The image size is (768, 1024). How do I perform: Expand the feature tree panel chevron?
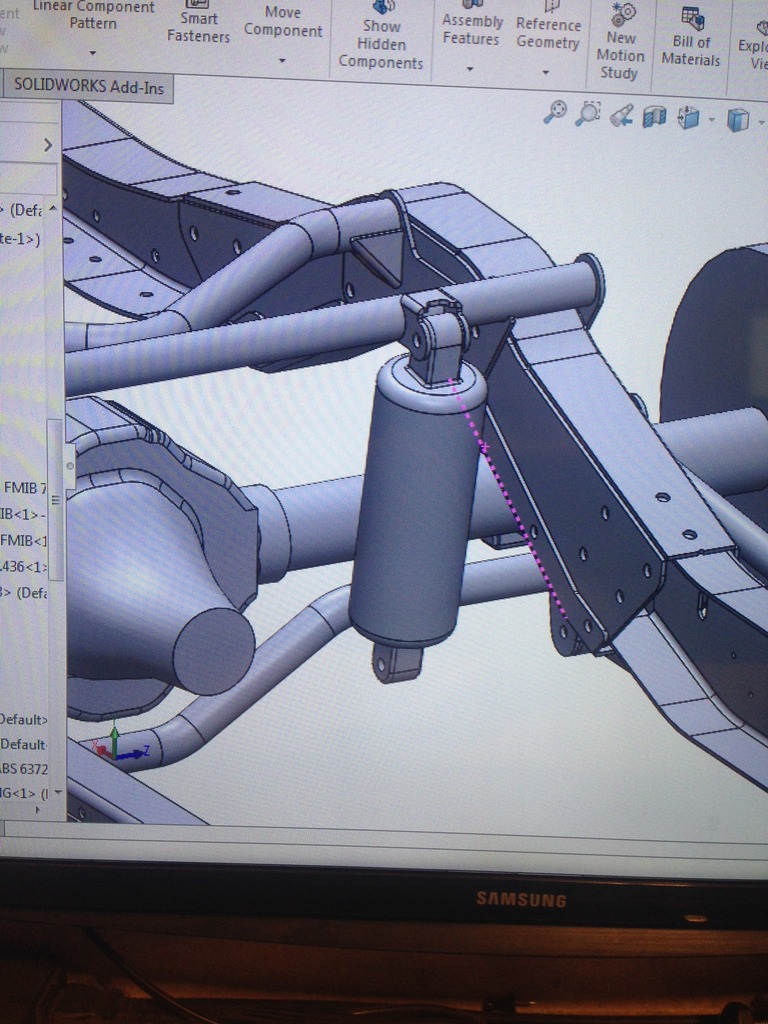tap(47, 145)
